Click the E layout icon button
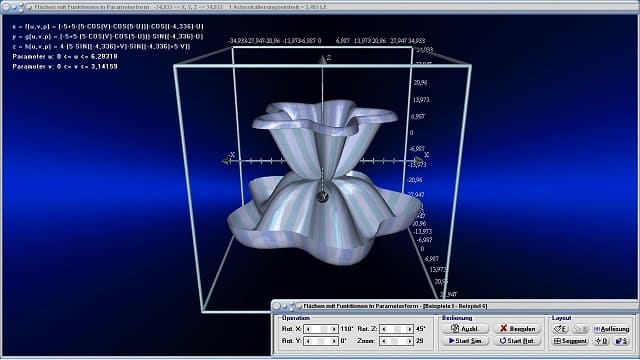 pyautogui.click(x=560, y=329)
